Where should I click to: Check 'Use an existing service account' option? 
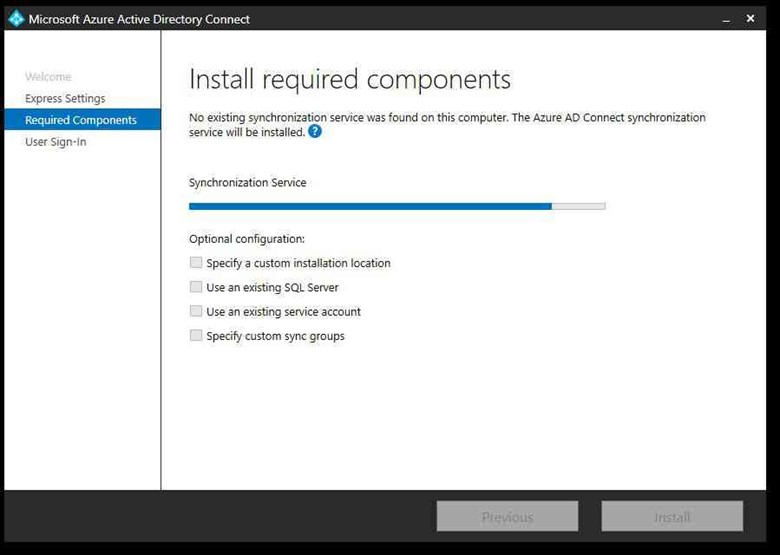tap(196, 311)
